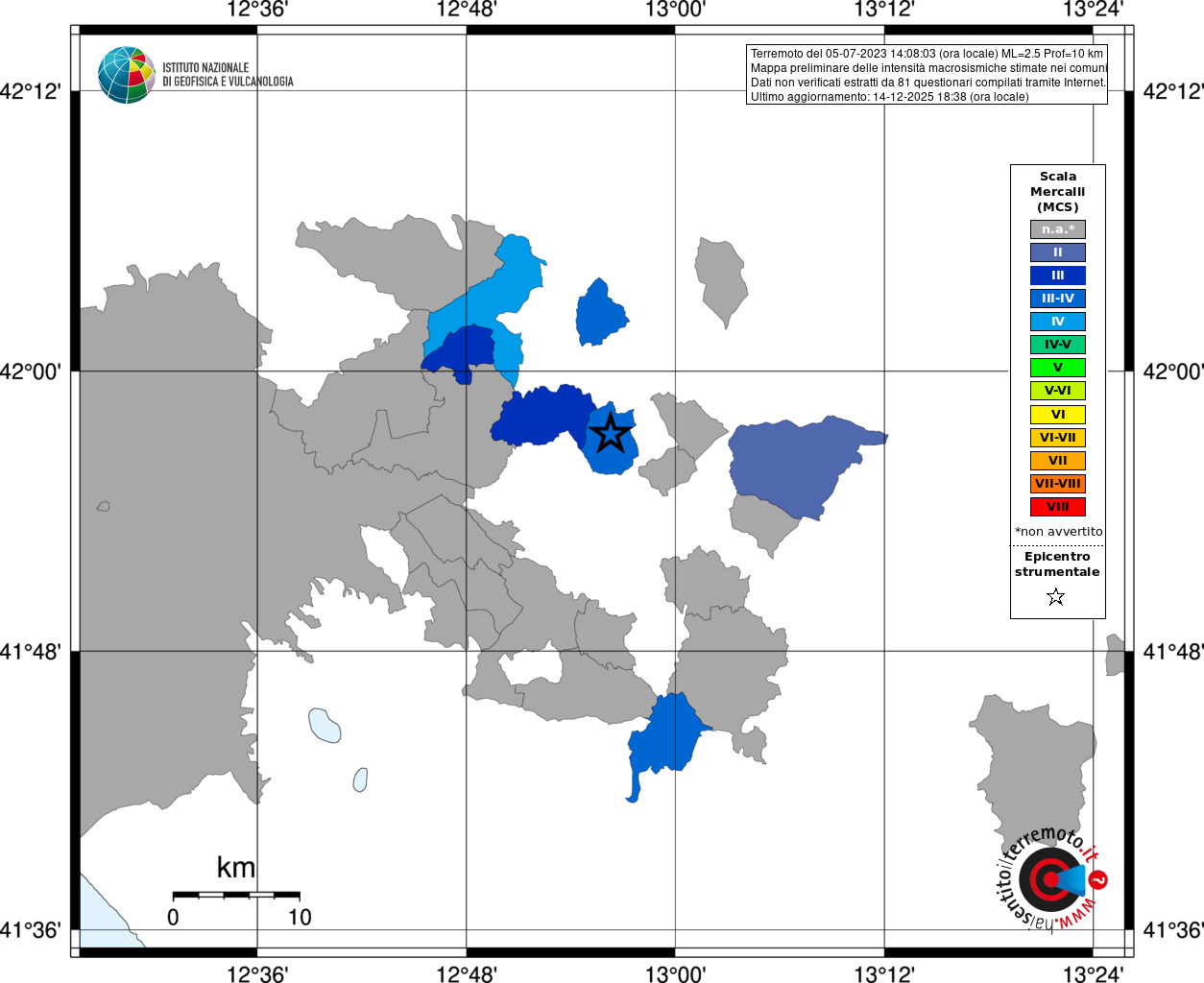Select the orange VII intensity legend swatch
1204x983 pixels.
pos(1058,461)
